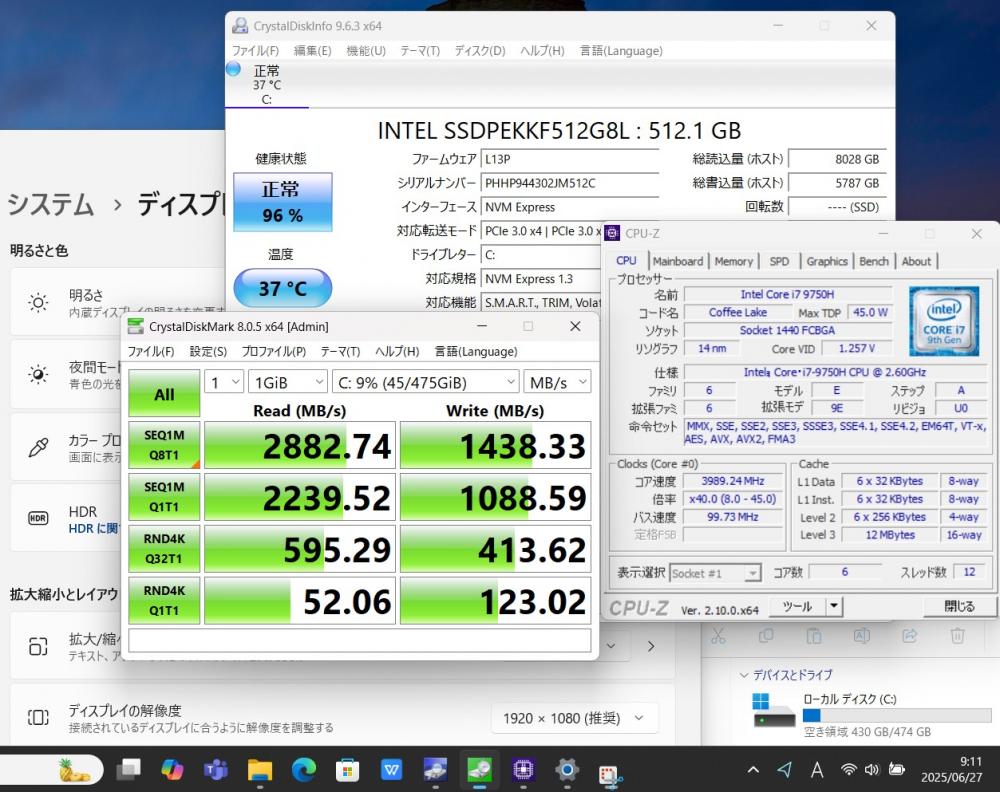Run SEQ1M Q1T1 benchmark
The image size is (1000, 792).
[164, 497]
